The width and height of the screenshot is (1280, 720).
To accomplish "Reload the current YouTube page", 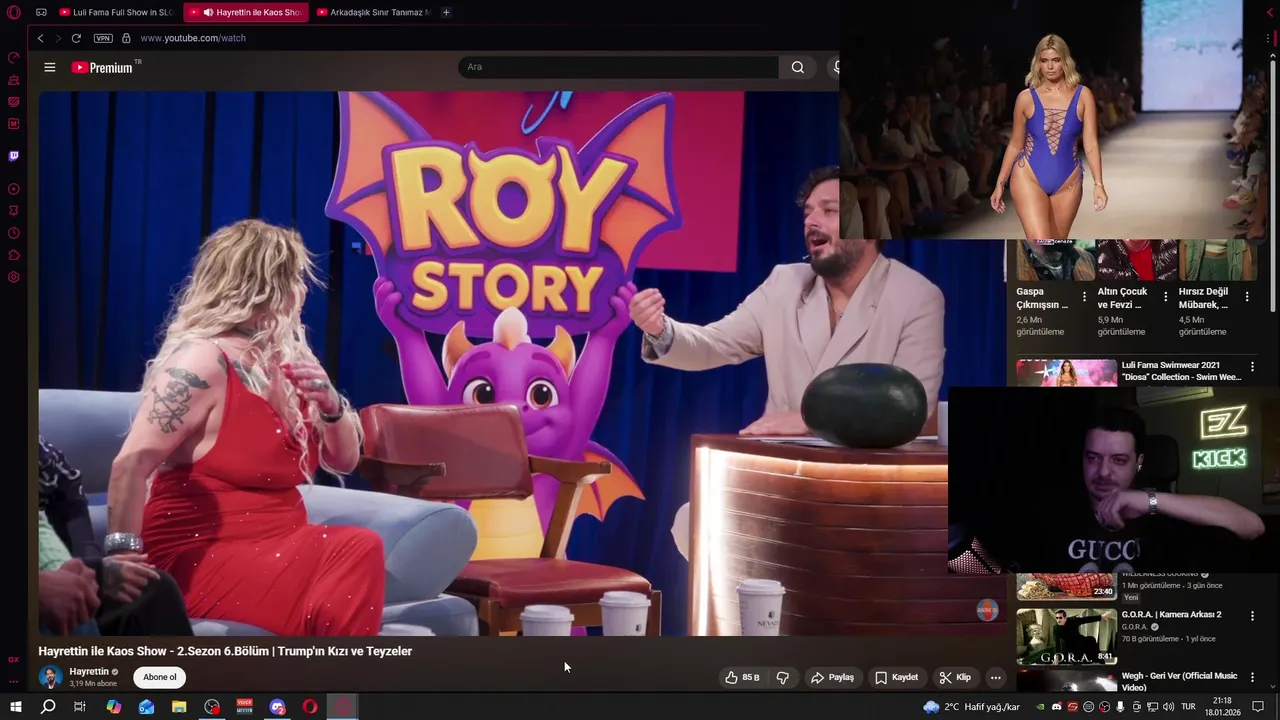I will click(76, 38).
